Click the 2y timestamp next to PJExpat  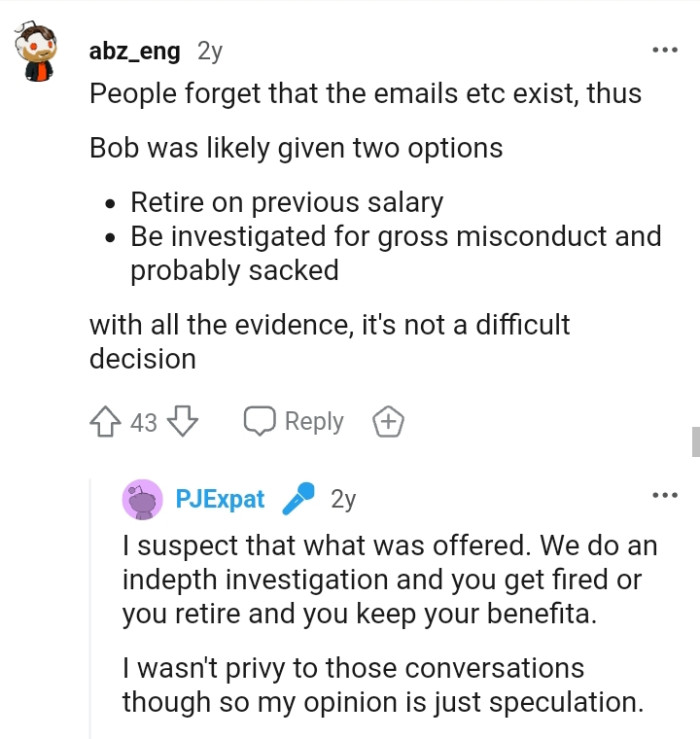point(343,498)
